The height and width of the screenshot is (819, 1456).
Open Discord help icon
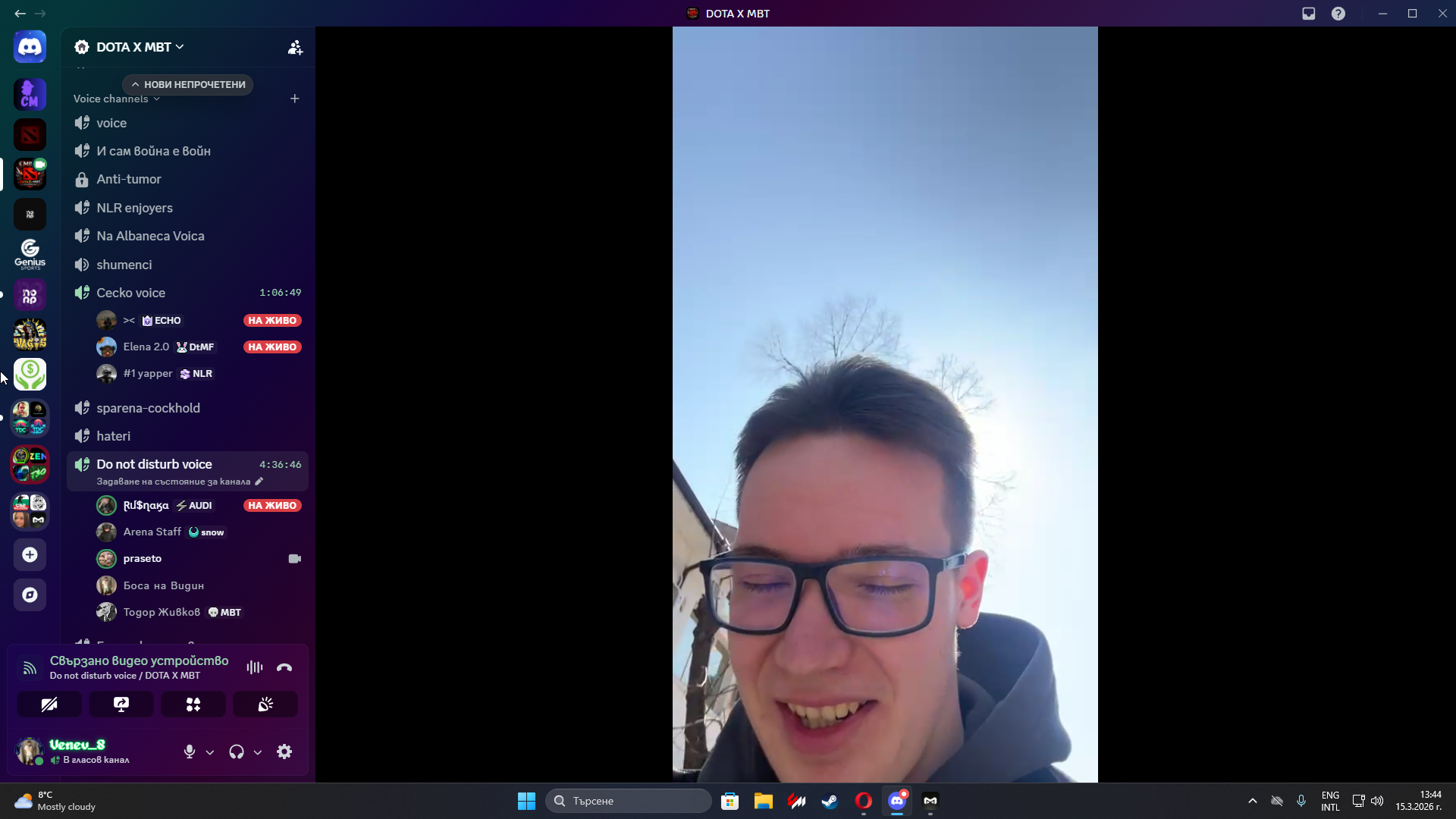1338,14
